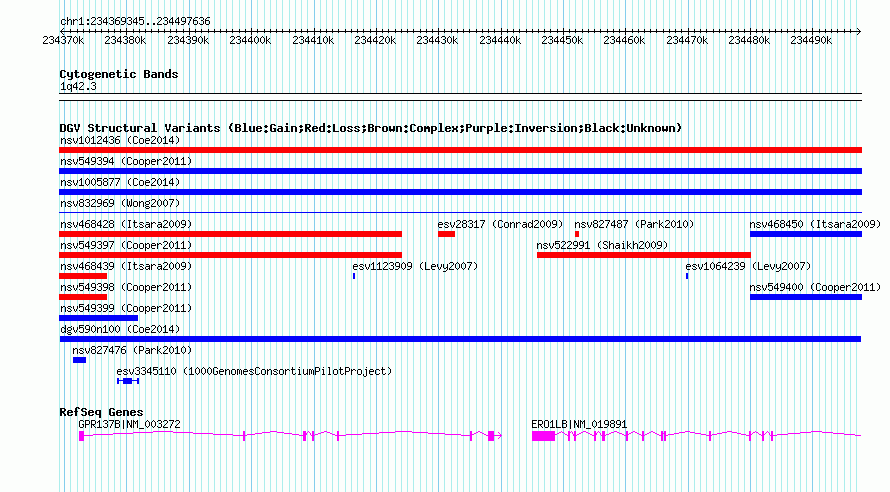Select the 234430k ruler position
890x492 pixels.
tap(436, 40)
